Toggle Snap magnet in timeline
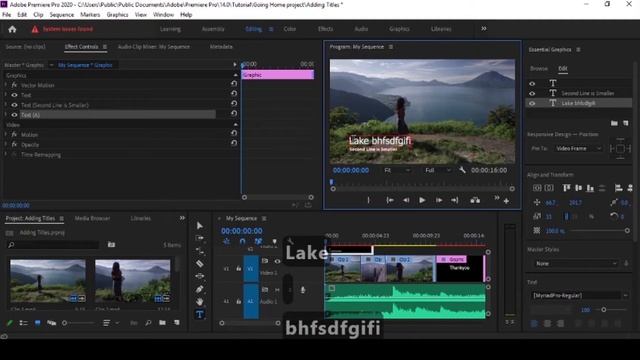 click(x=242, y=241)
